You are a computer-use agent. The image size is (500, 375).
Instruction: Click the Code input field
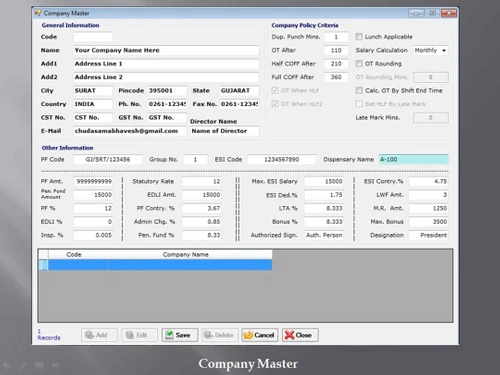pyautogui.click(x=93, y=37)
